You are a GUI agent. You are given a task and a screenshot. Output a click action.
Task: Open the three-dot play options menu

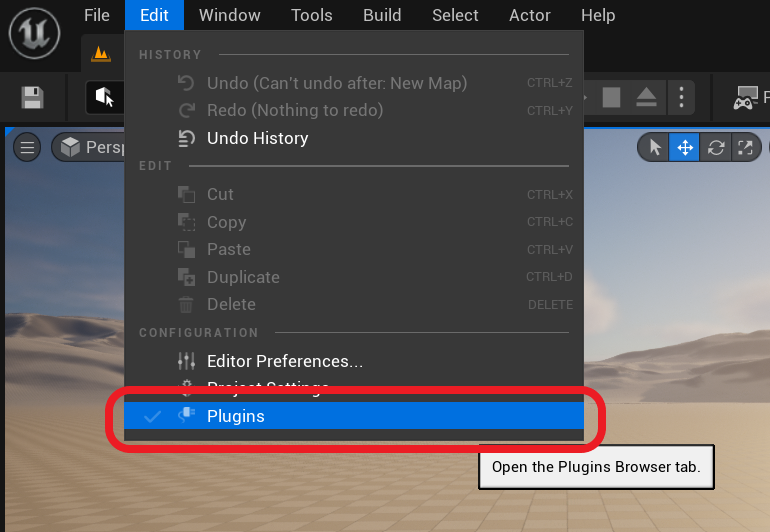coord(681,97)
